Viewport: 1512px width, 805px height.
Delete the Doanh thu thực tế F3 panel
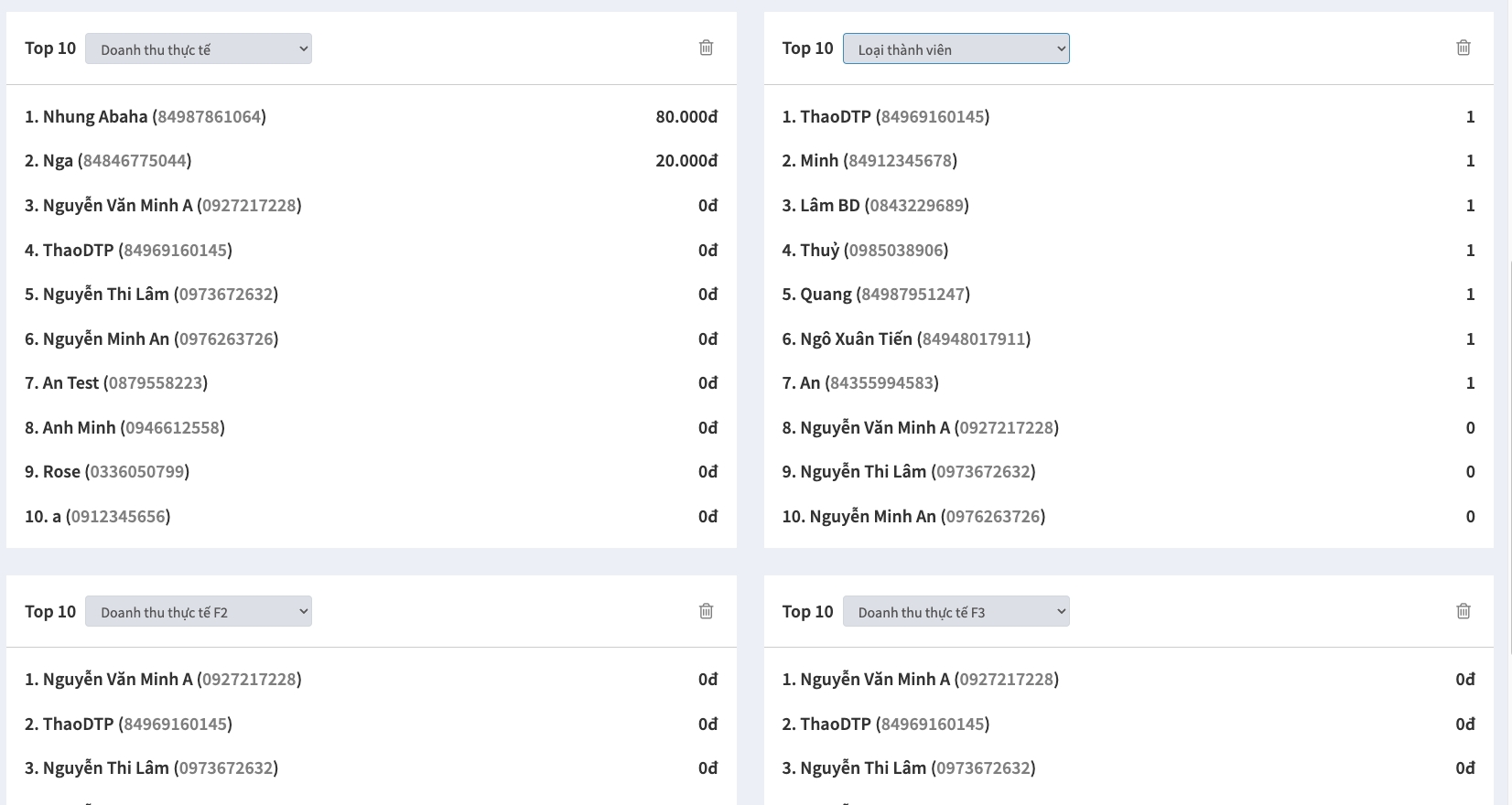point(1463,611)
